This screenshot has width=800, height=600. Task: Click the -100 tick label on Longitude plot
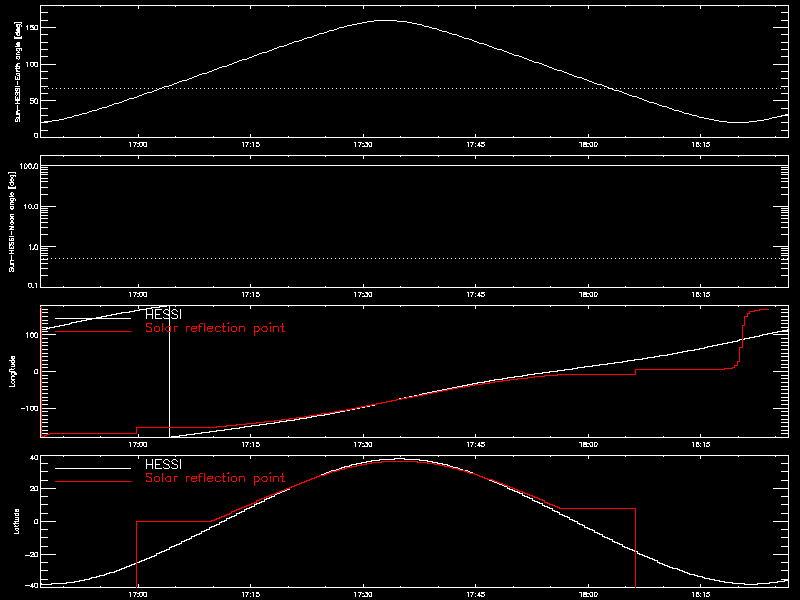[29, 408]
